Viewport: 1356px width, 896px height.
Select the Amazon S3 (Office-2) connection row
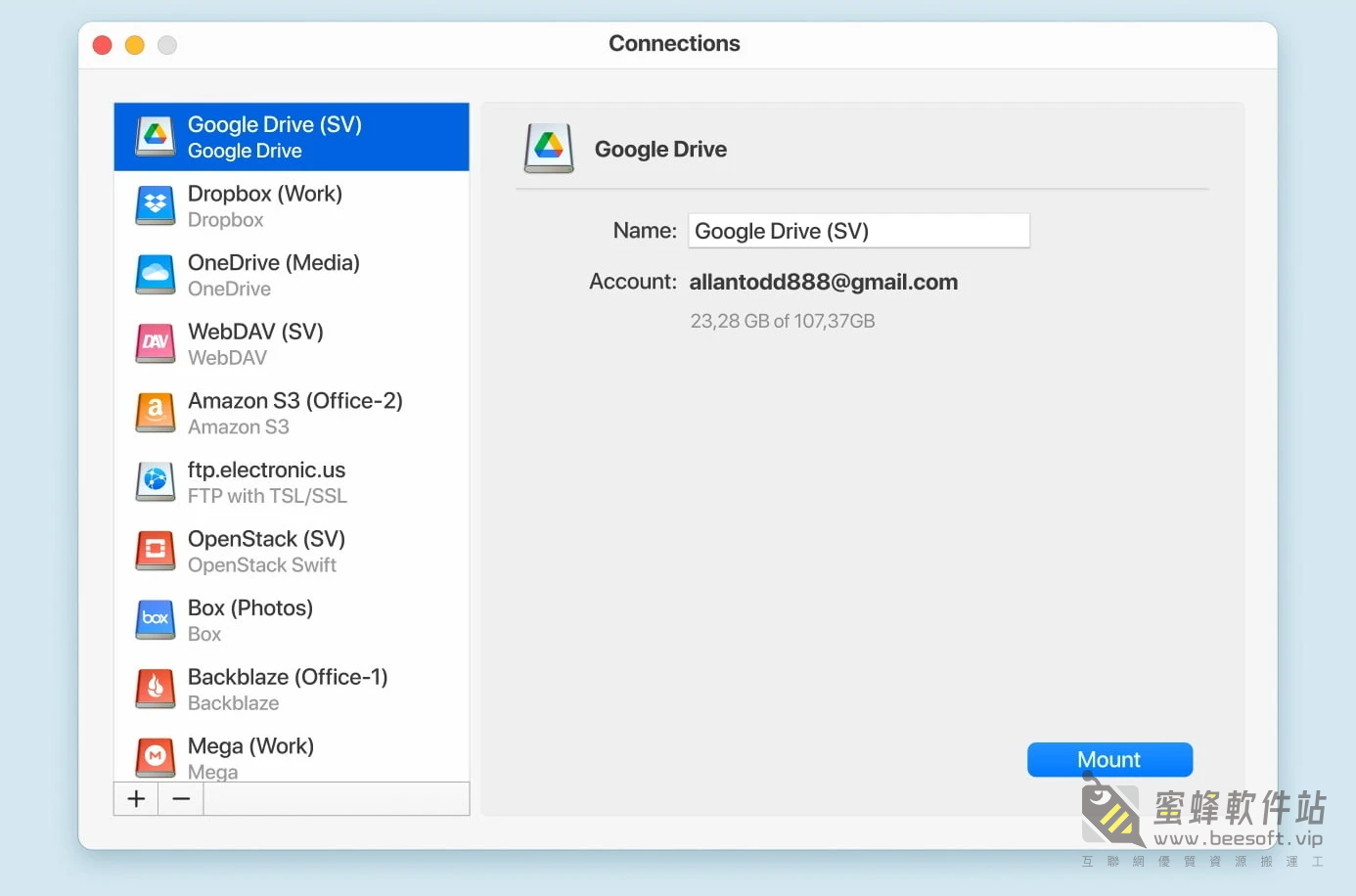[x=292, y=413]
